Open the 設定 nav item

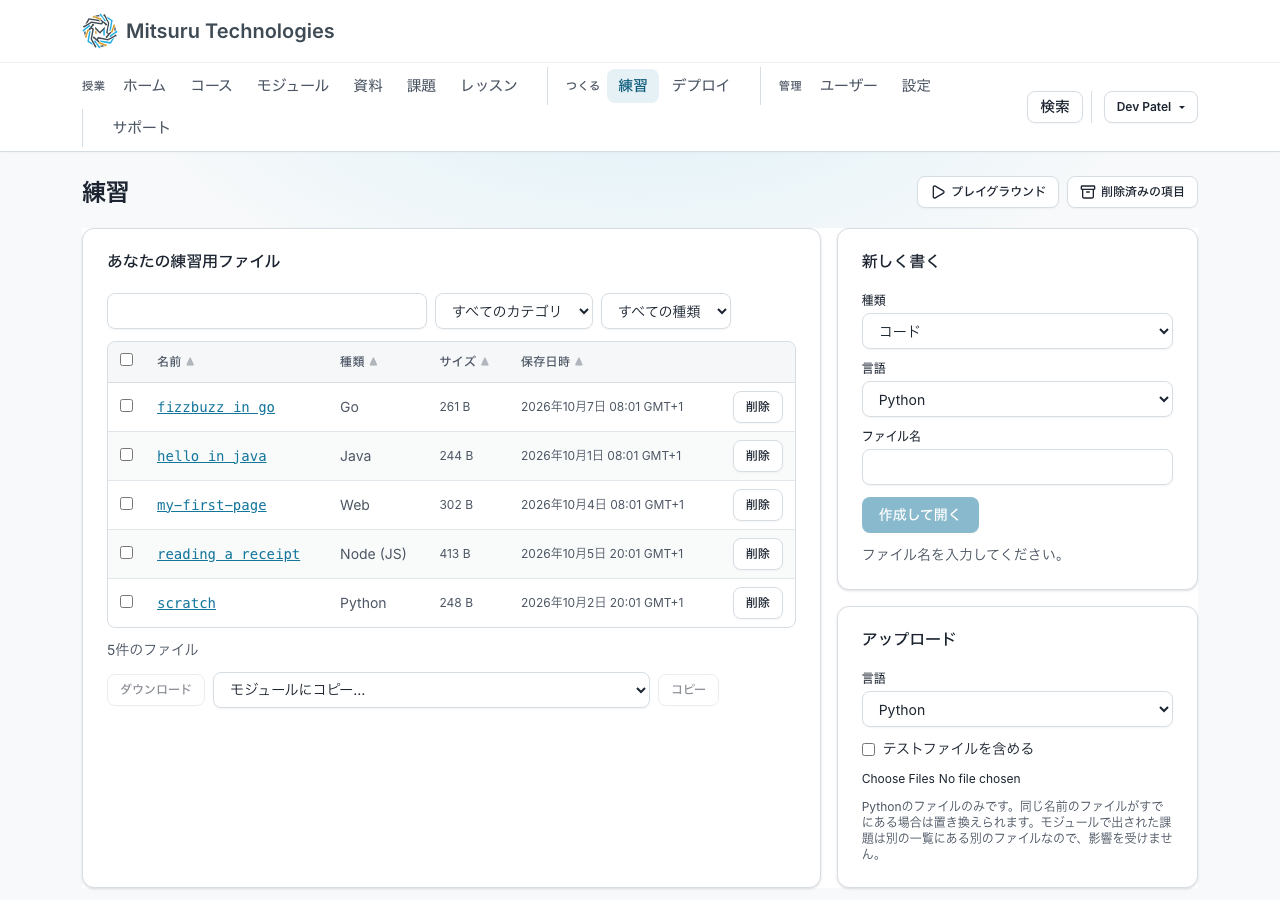[916, 86]
